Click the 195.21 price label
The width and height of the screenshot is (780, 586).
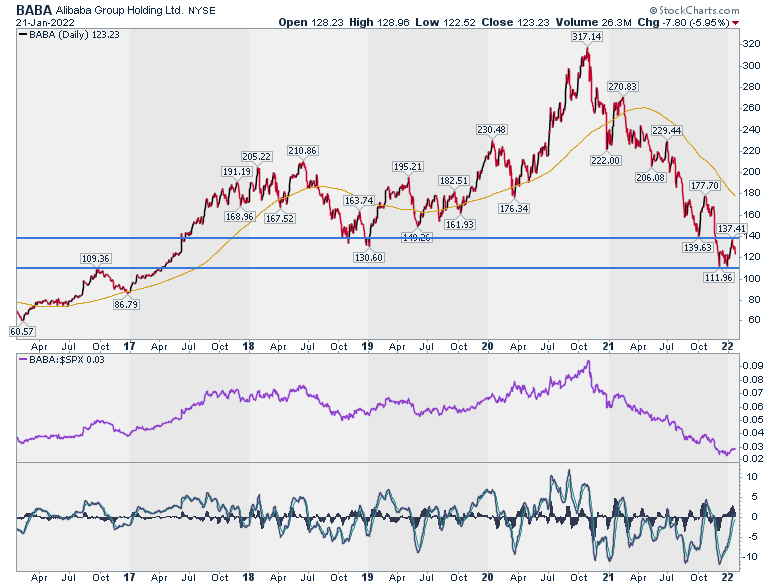(408, 166)
